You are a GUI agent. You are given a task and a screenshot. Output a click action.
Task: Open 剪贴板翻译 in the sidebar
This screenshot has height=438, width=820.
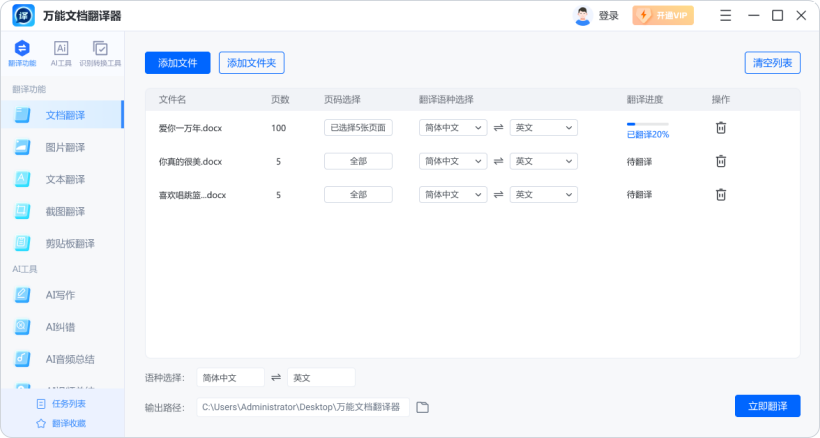[x=62, y=244]
